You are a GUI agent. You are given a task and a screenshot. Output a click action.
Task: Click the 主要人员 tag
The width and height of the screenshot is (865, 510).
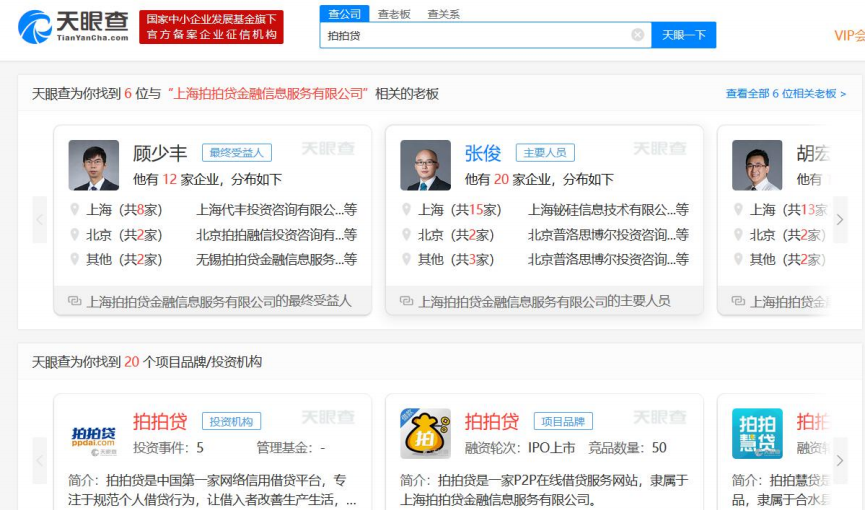pos(545,152)
